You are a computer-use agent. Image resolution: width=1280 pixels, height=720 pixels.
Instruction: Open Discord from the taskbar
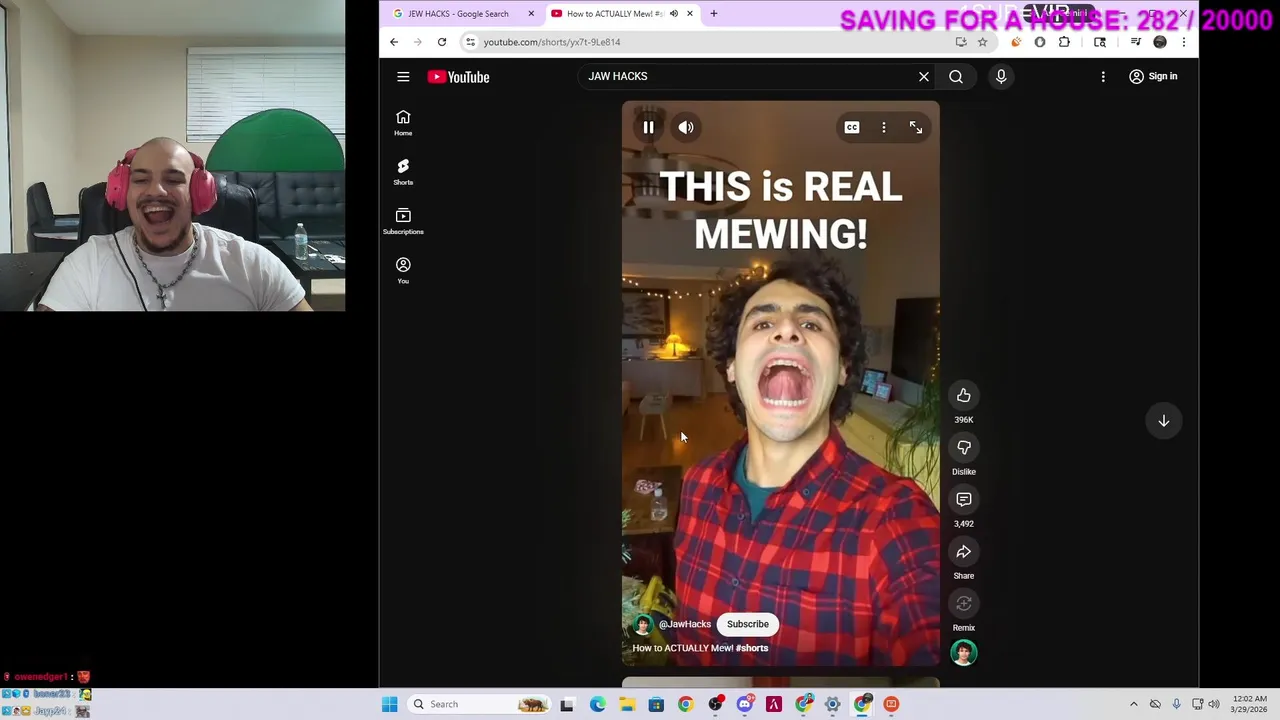[x=744, y=704]
